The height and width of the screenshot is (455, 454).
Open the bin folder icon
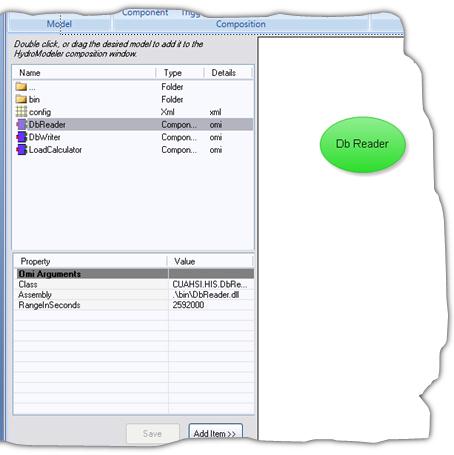point(21,99)
